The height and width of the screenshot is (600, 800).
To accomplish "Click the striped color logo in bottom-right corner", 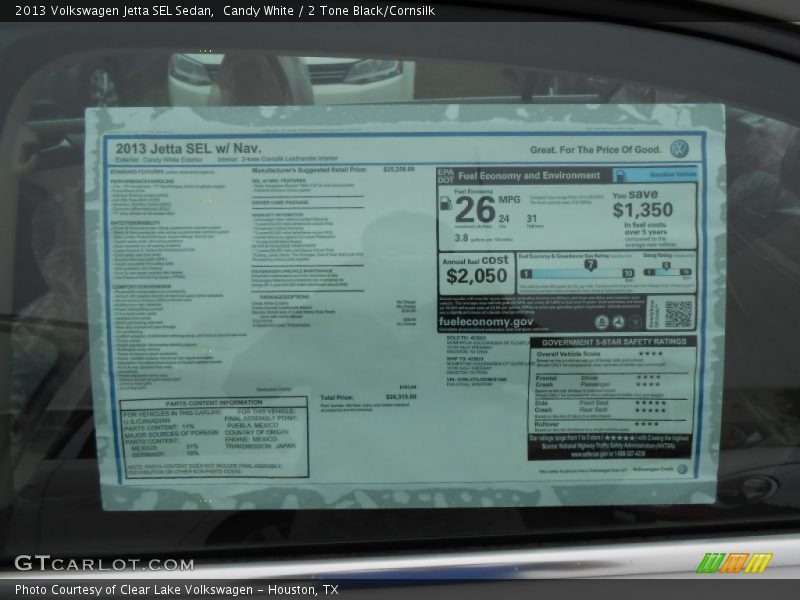I will (x=734, y=563).
